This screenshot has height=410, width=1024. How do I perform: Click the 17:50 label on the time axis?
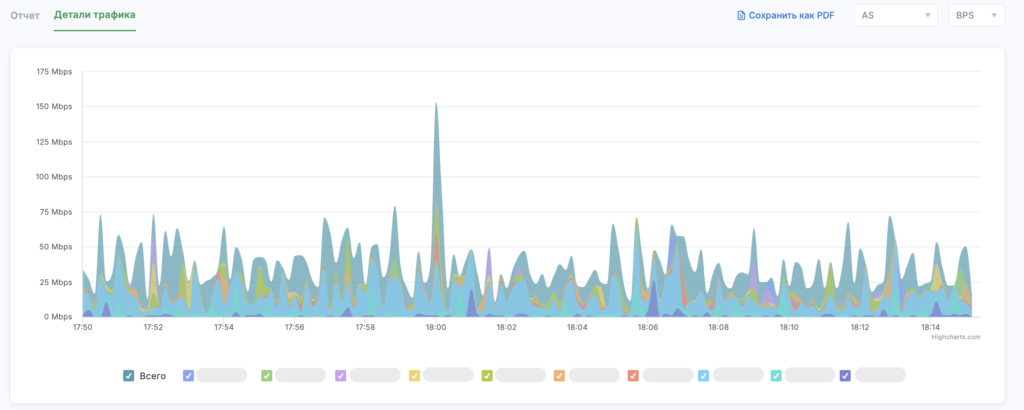83,327
